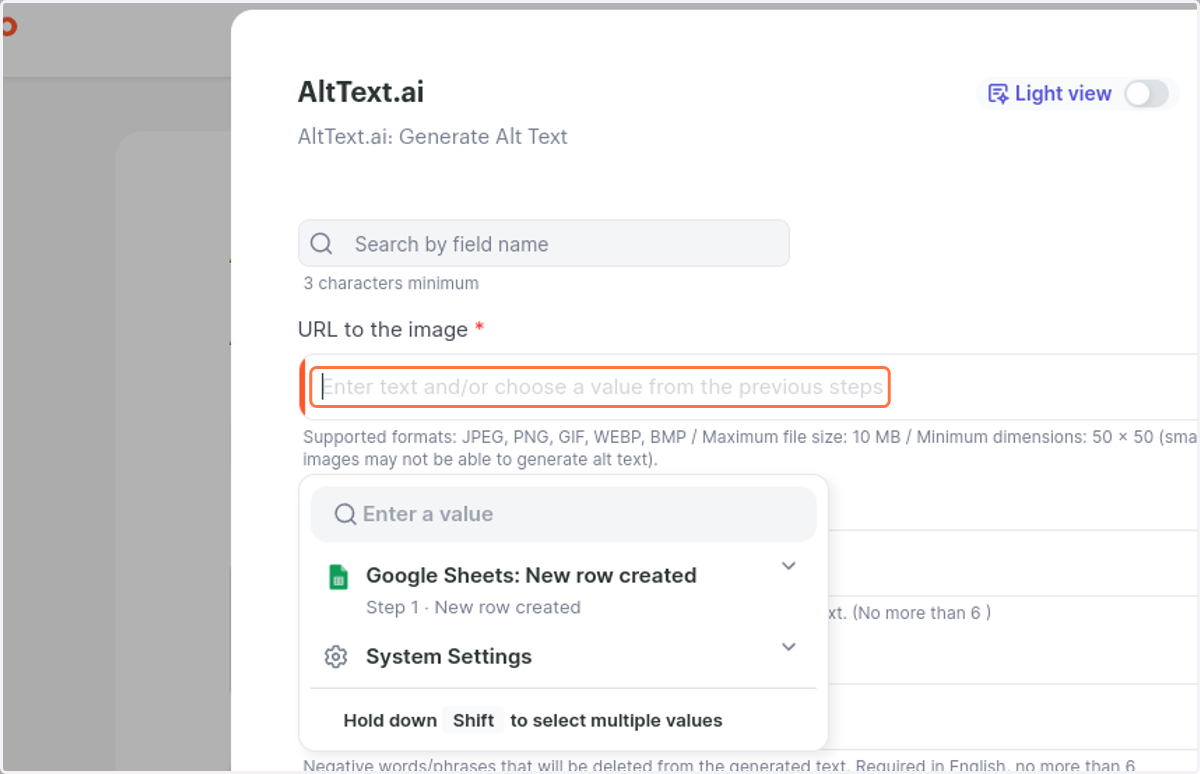Screen dimensions: 1200x774
Task: Click the URL to the image input
Action: pyautogui.click(x=600, y=387)
